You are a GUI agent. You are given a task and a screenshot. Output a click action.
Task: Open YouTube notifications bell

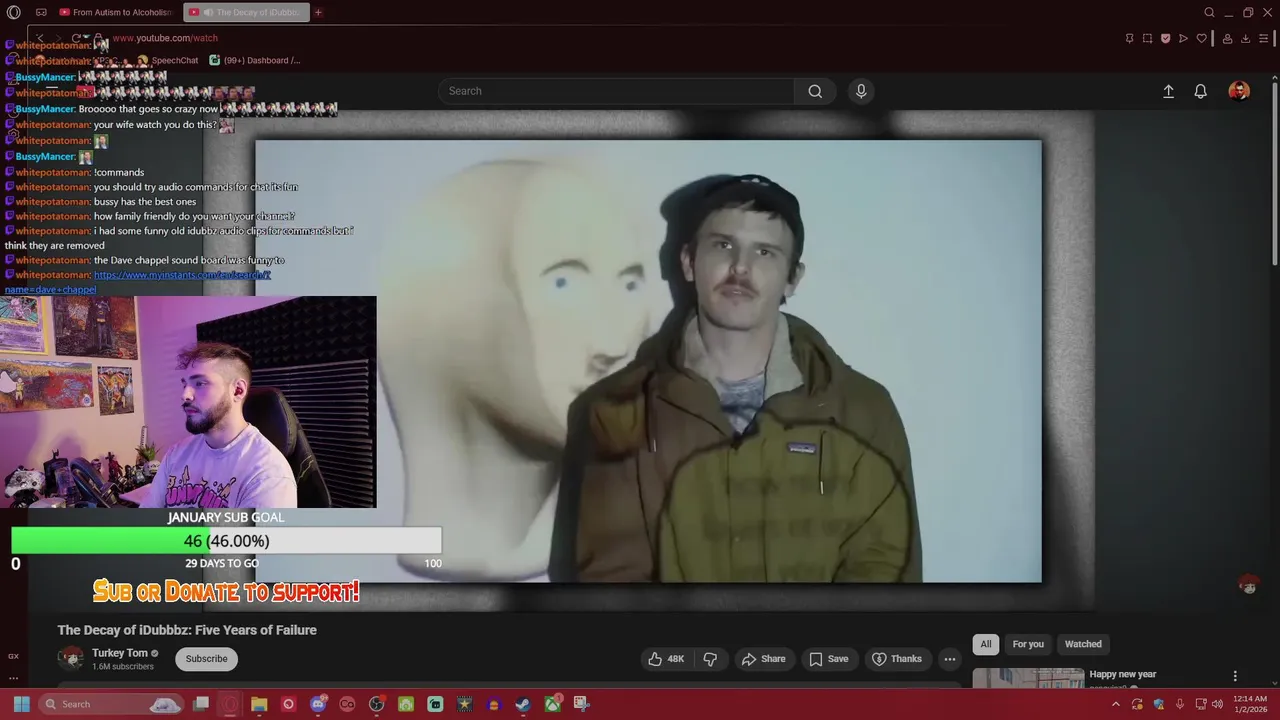coord(1201,91)
